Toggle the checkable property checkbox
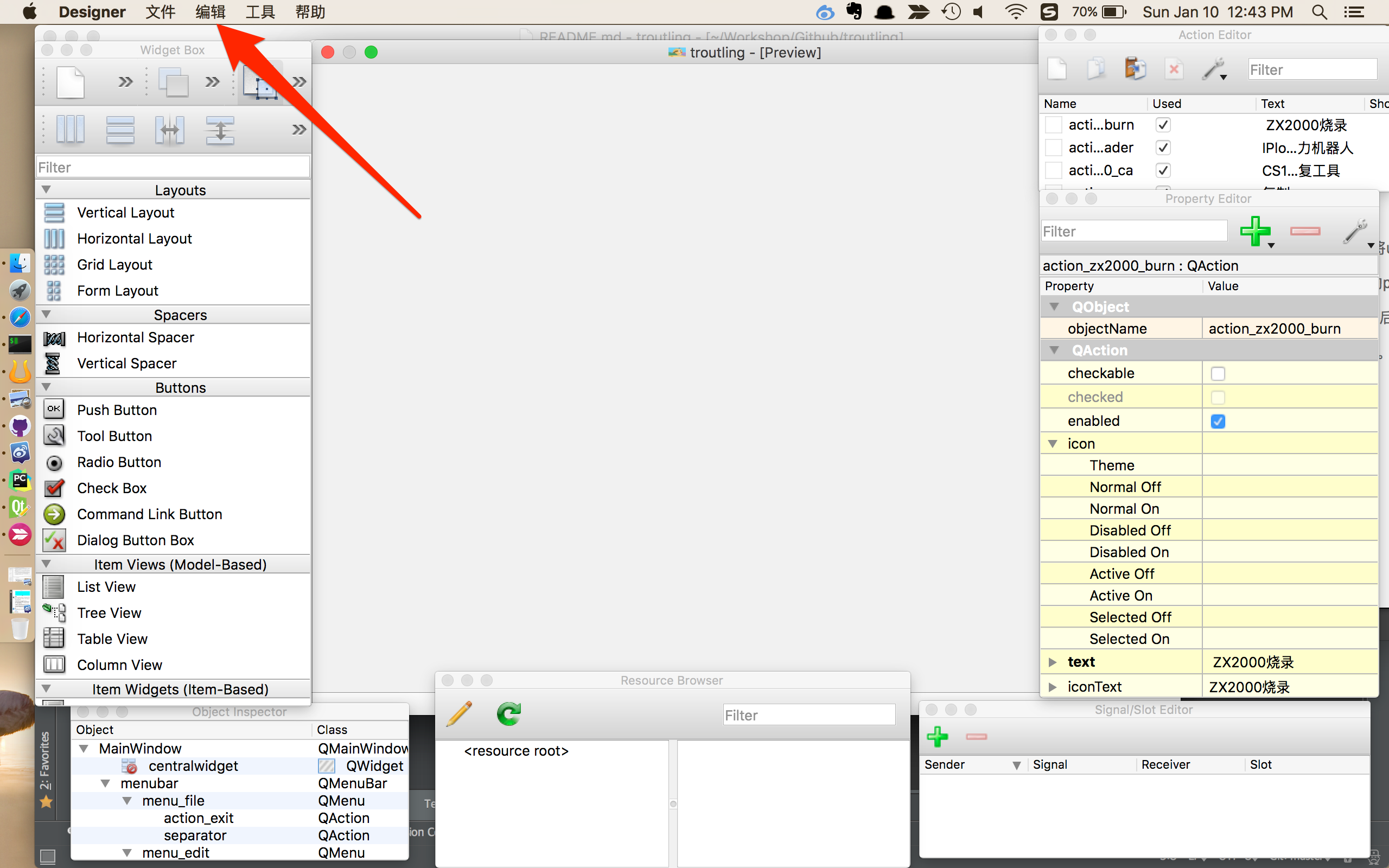 [1218, 374]
